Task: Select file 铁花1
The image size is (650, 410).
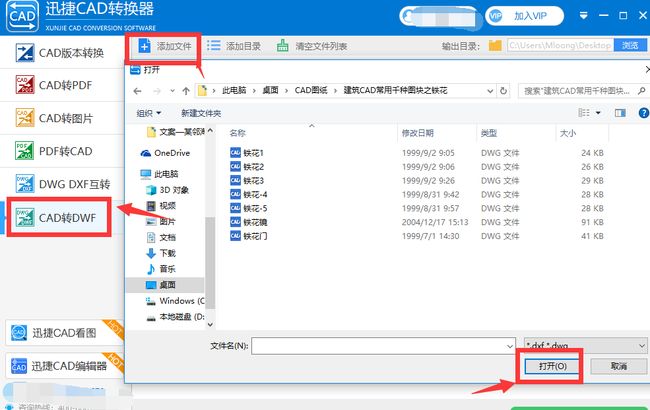Action: tap(247, 153)
